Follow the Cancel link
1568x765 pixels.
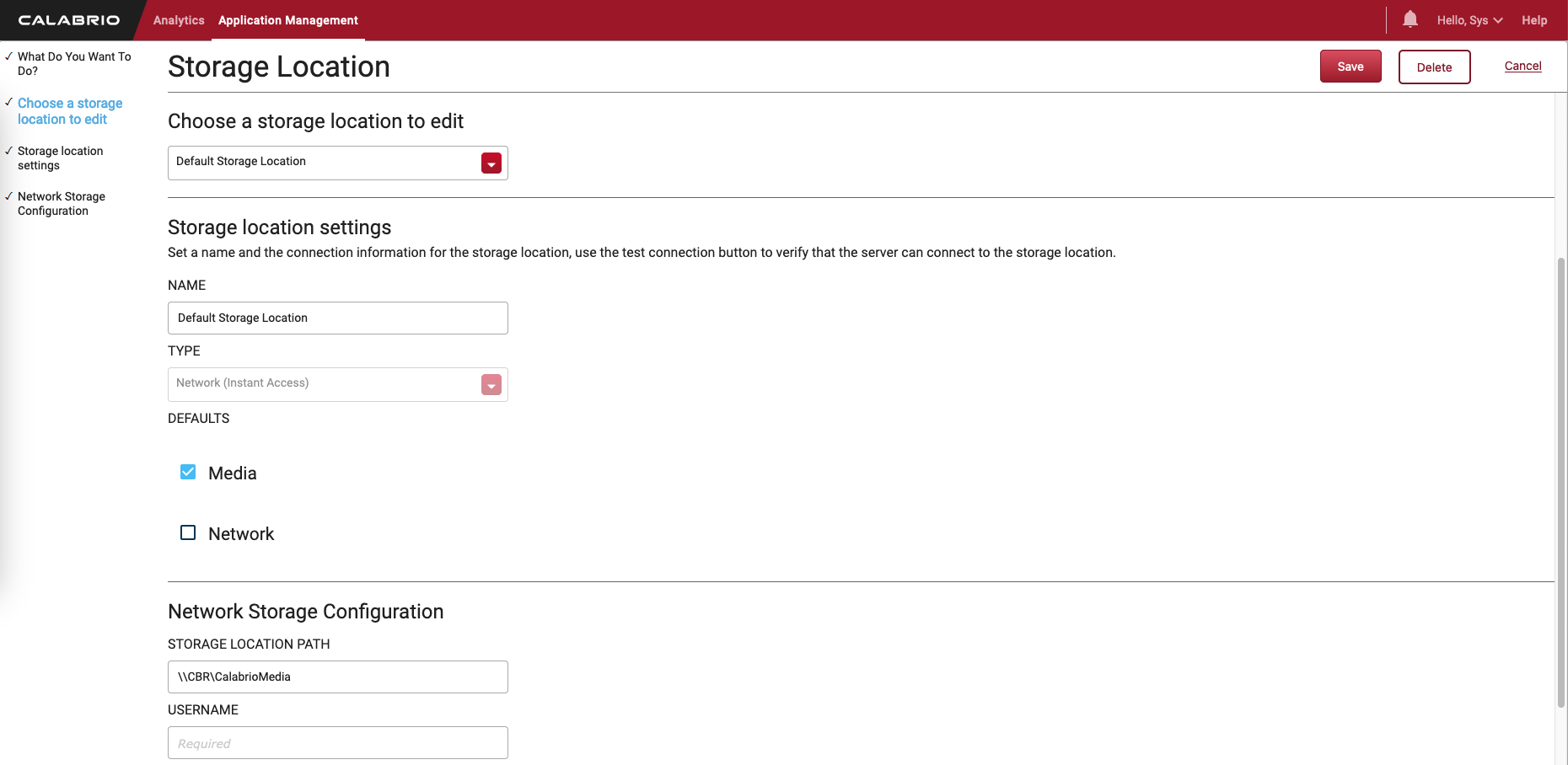(1522, 66)
